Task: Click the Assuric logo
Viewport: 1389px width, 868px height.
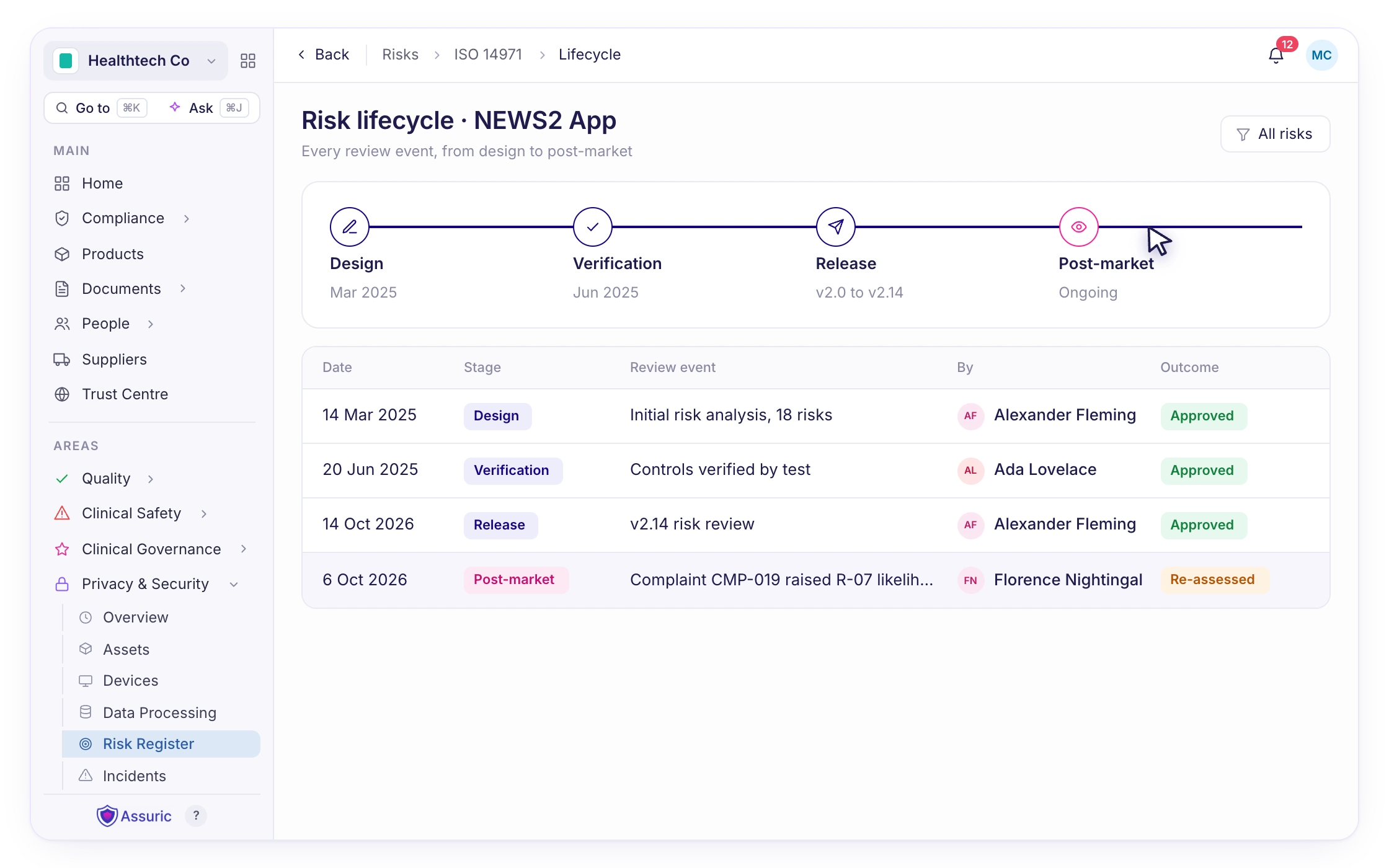Action: coord(134,816)
